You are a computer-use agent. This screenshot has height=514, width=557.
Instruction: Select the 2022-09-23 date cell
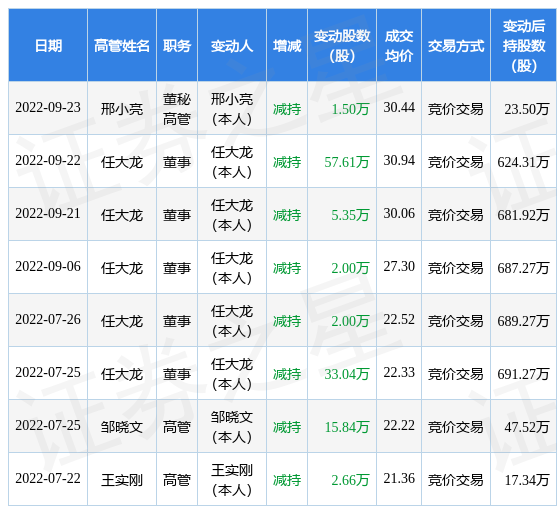pyautogui.click(x=48, y=108)
